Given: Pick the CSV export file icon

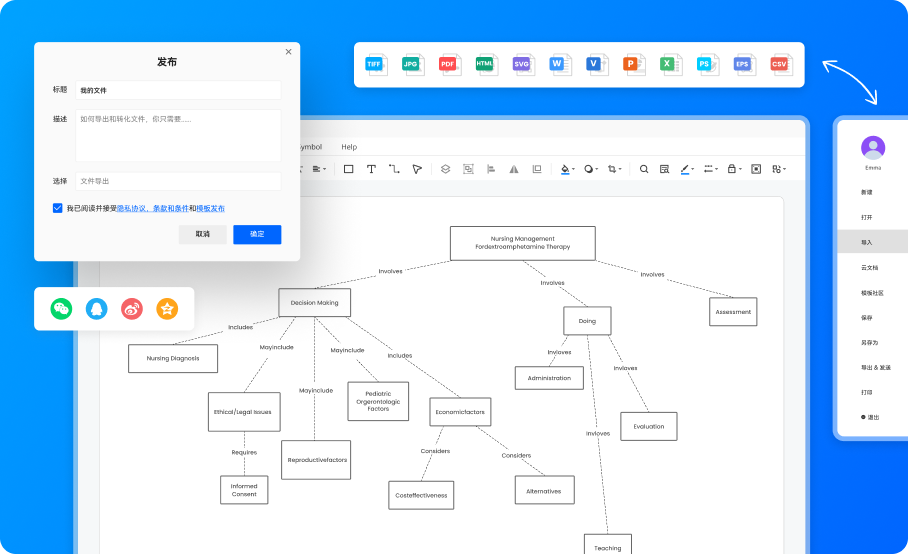Looking at the screenshot, I should click(779, 64).
